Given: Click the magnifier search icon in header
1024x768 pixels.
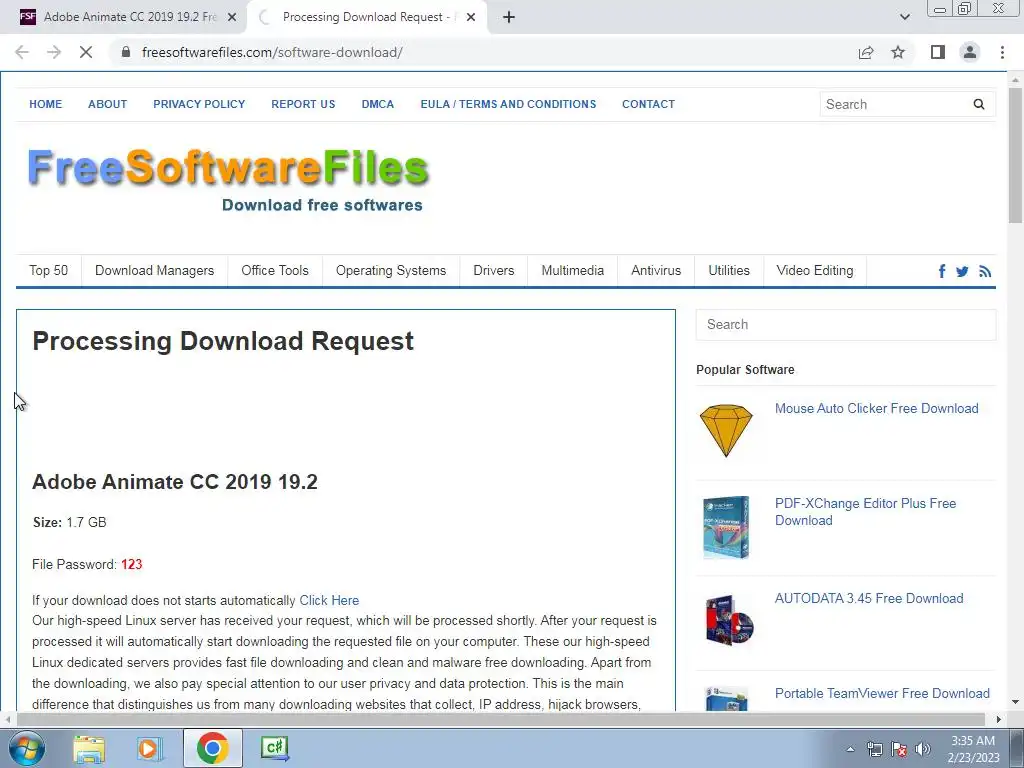Looking at the screenshot, I should pyautogui.click(x=978, y=104).
